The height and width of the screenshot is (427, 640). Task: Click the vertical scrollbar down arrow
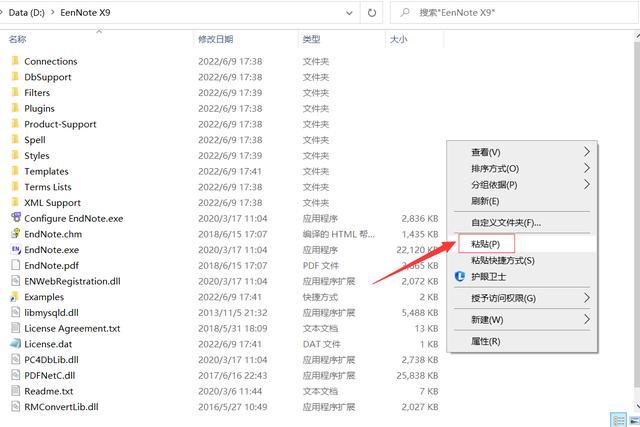point(637,406)
